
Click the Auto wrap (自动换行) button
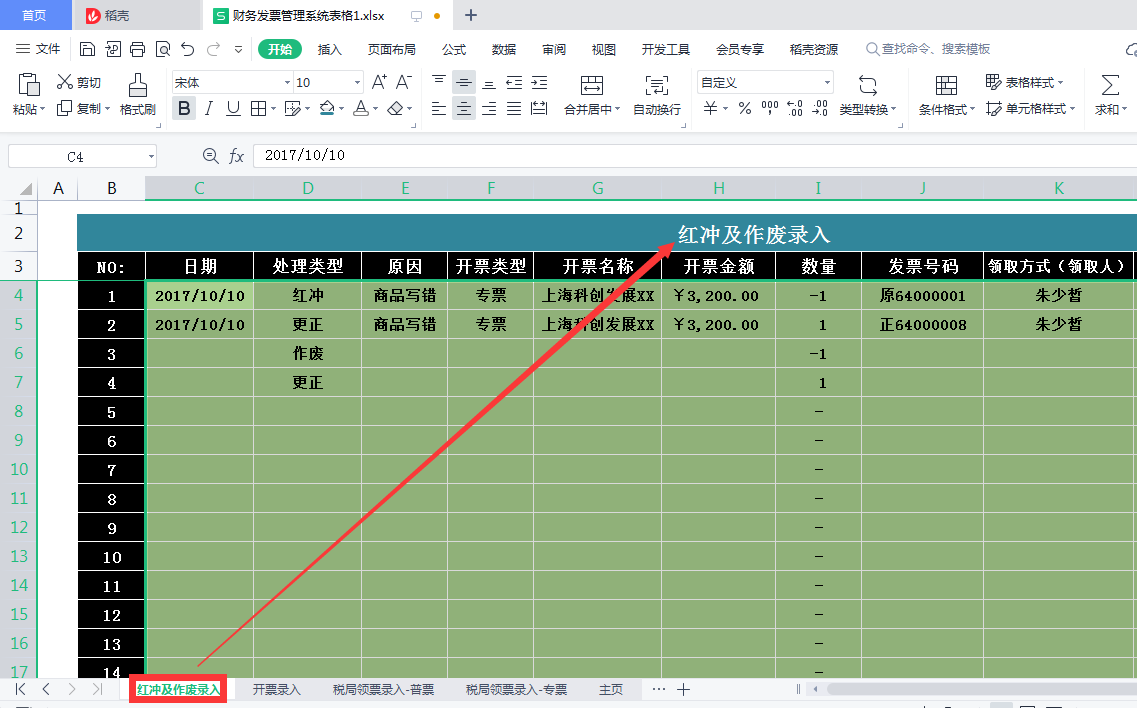click(657, 94)
